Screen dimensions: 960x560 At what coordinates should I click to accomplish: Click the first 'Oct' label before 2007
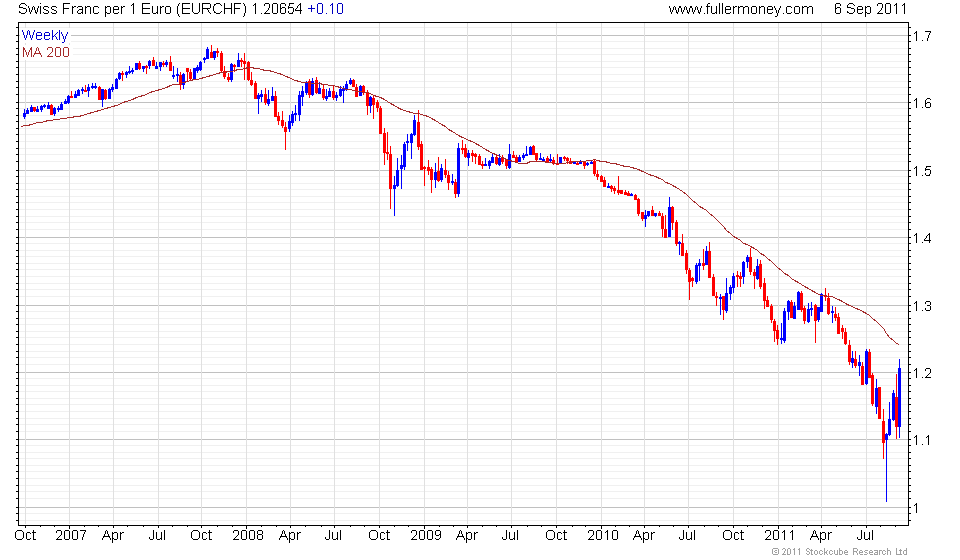point(25,536)
